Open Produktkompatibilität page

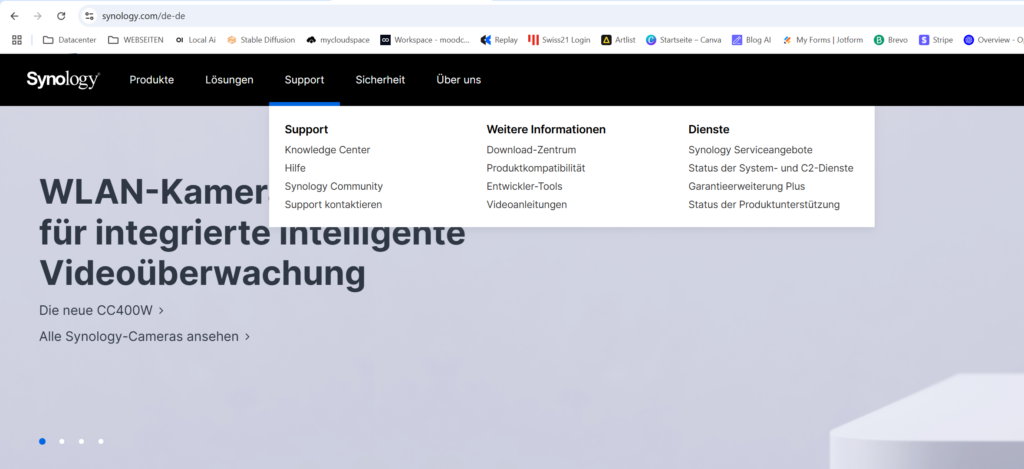[536, 168]
